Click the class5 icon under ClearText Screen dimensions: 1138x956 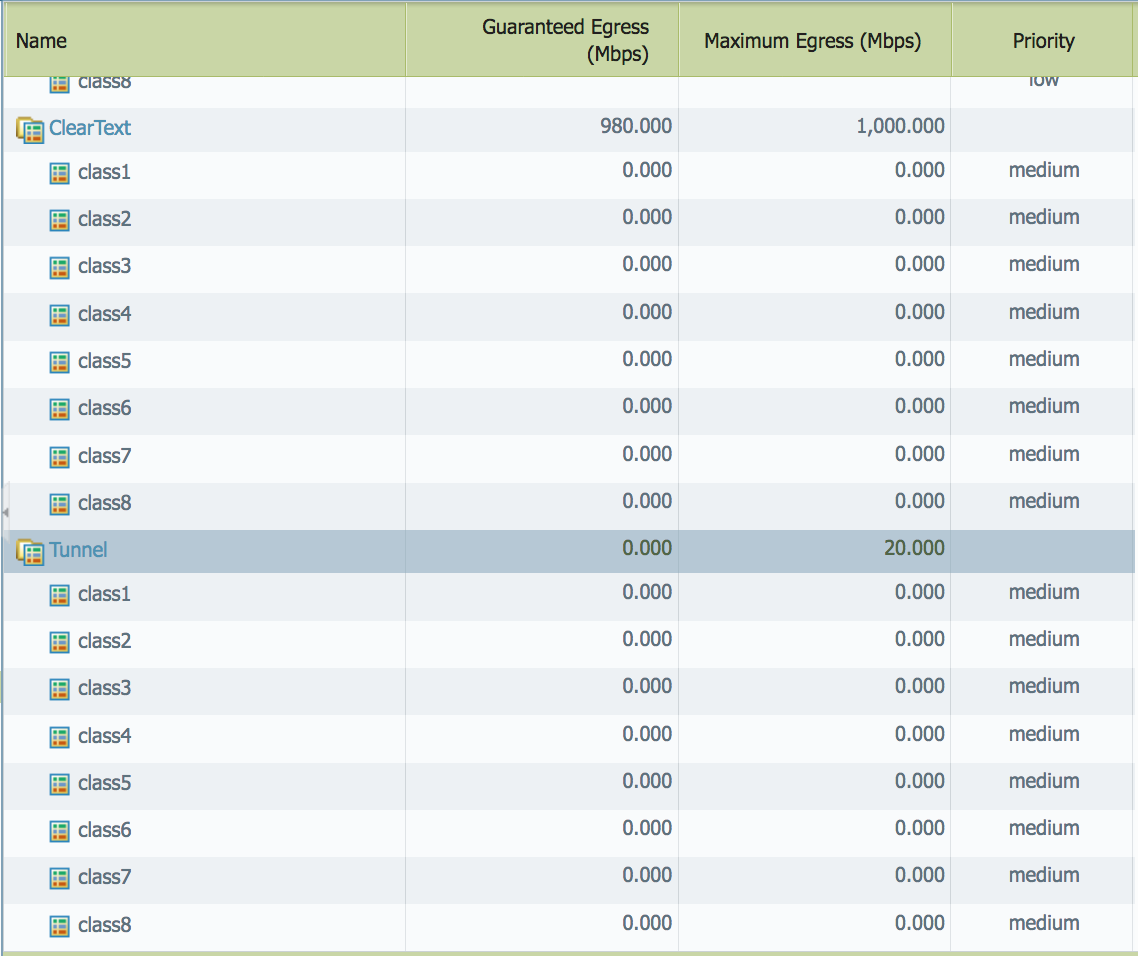coord(60,362)
